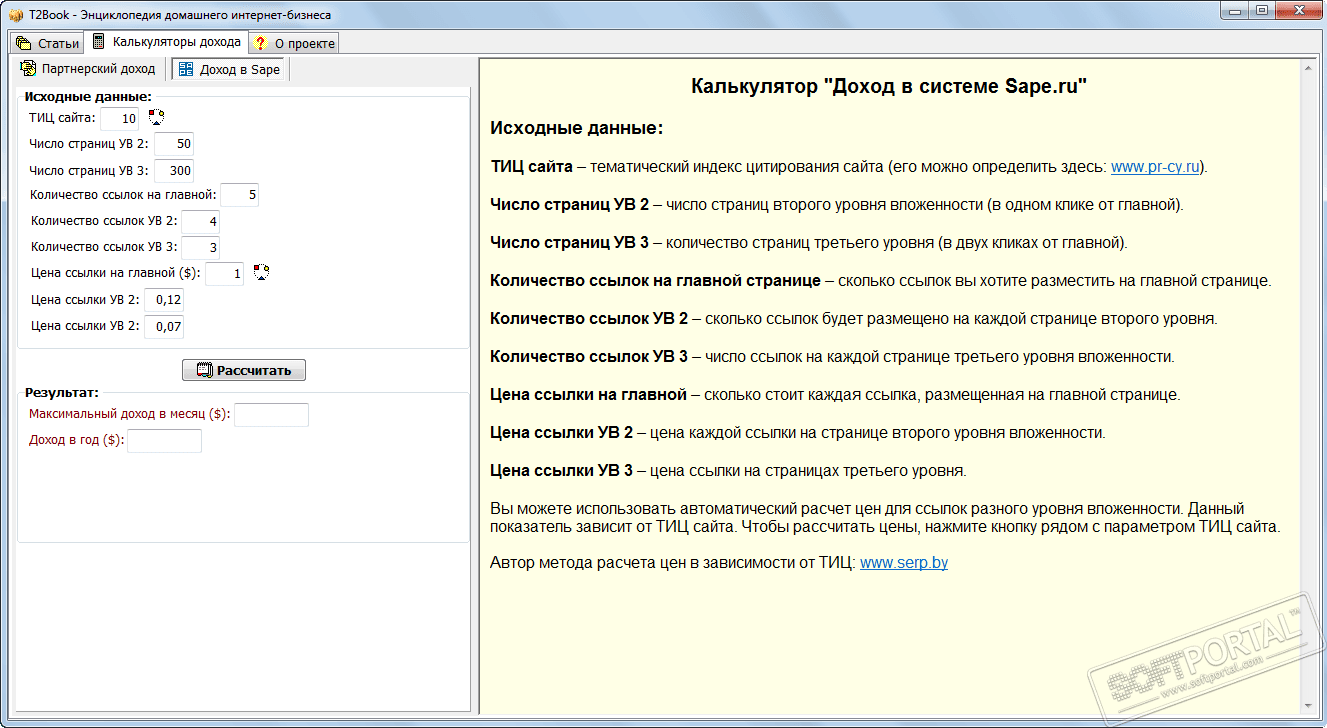1327x728 pixels.
Task: Click the "Доход в год ($):" label
Action: coord(77,440)
